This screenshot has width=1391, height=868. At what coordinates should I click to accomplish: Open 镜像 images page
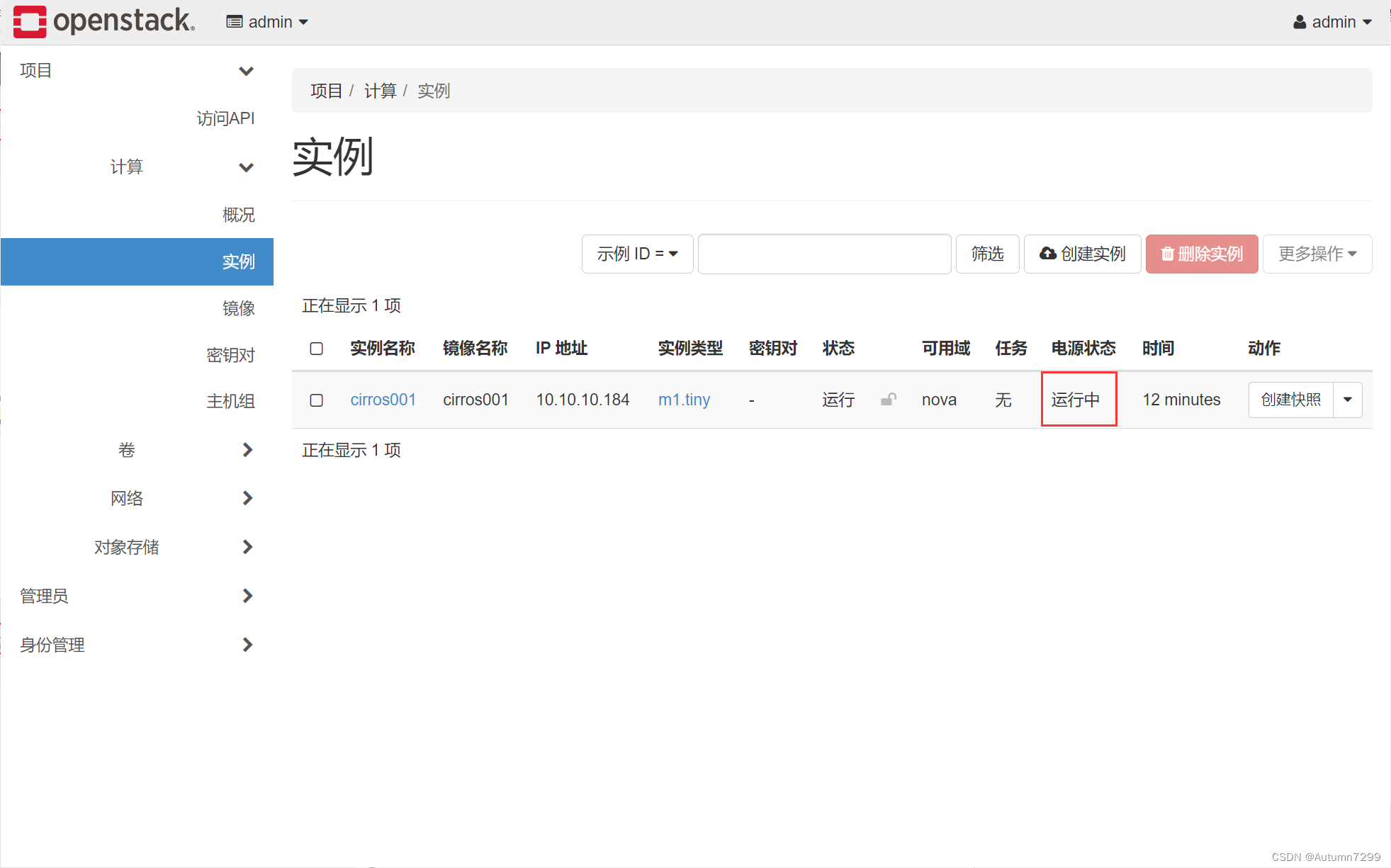239,308
